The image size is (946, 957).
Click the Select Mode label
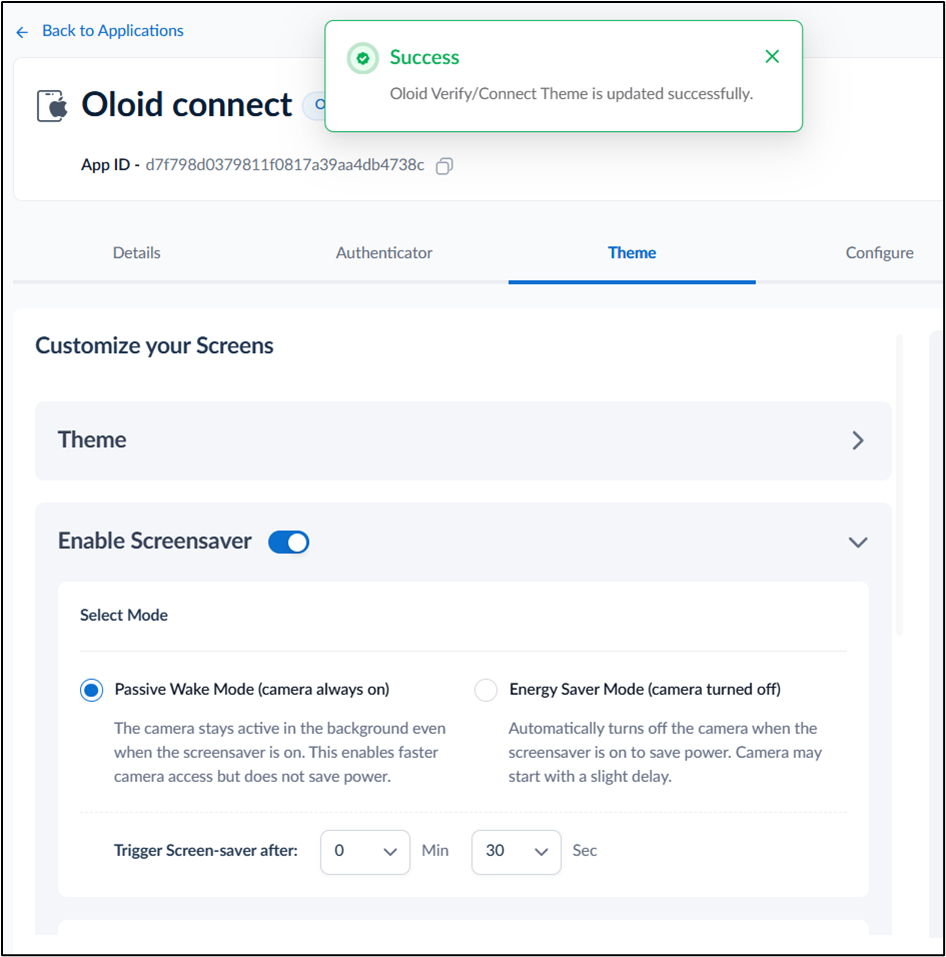coord(124,615)
